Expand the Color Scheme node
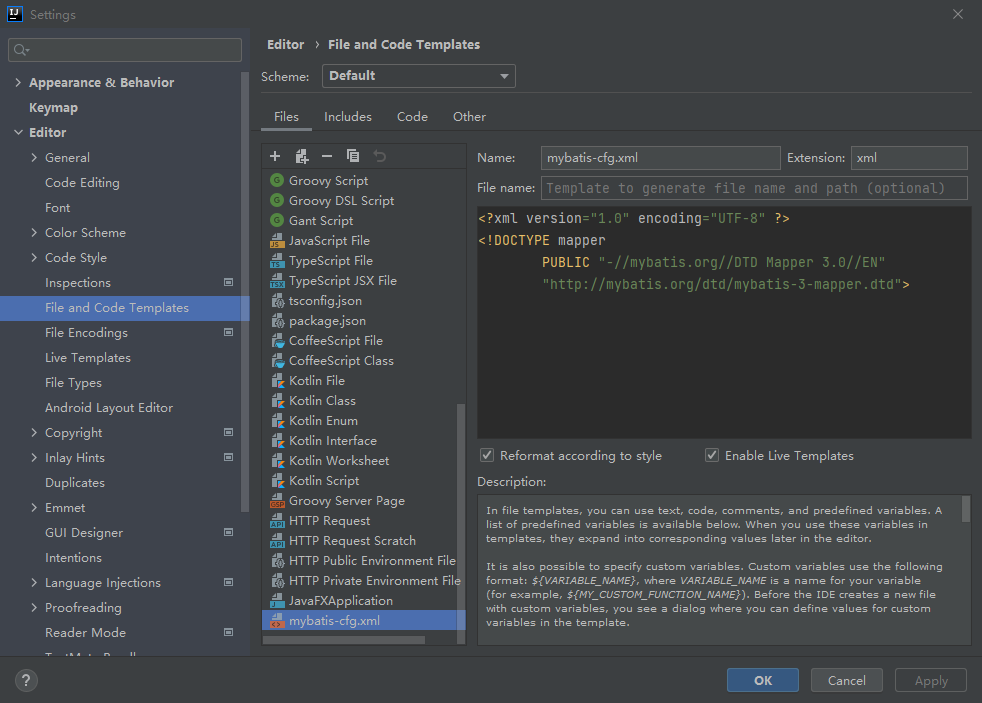The image size is (982, 703). [x=34, y=232]
